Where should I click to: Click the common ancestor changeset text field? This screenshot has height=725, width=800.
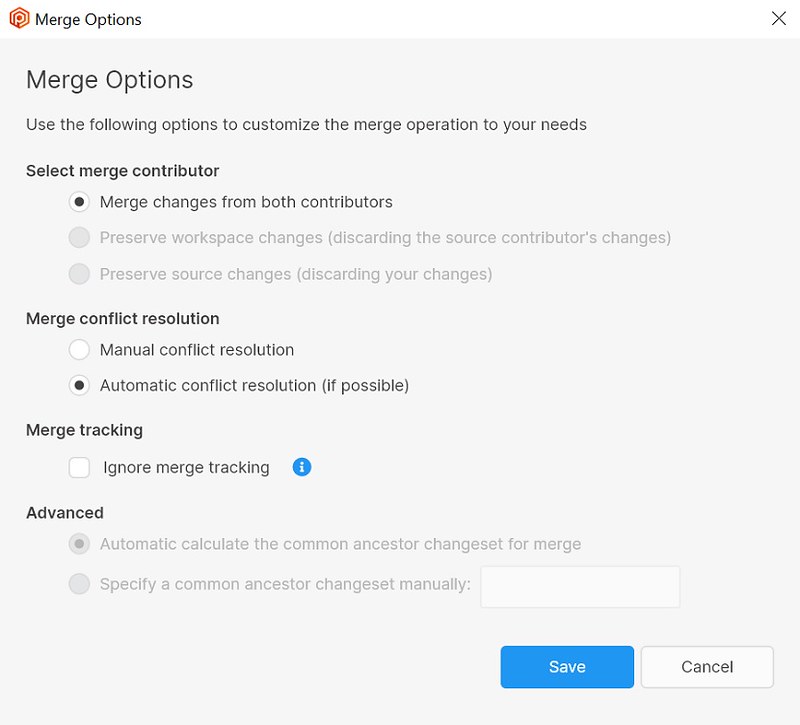coord(580,587)
